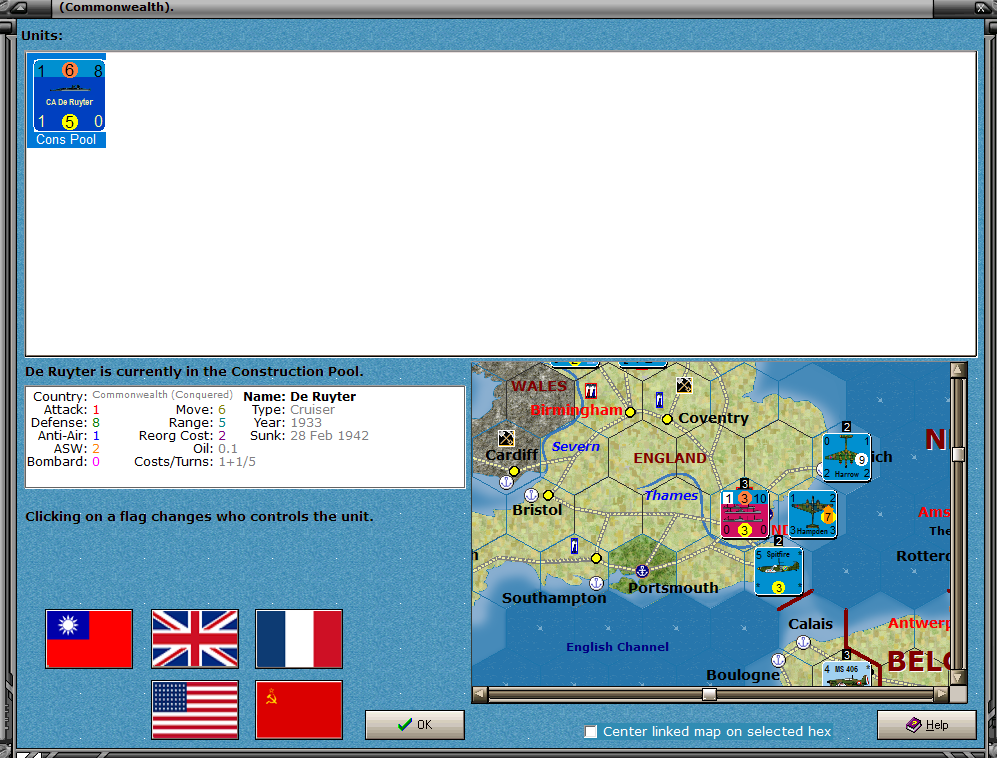Image resolution: width=997 pixels, height=758 pixels.
Task: Click the Southampton city dot
Action: [596, 558]
